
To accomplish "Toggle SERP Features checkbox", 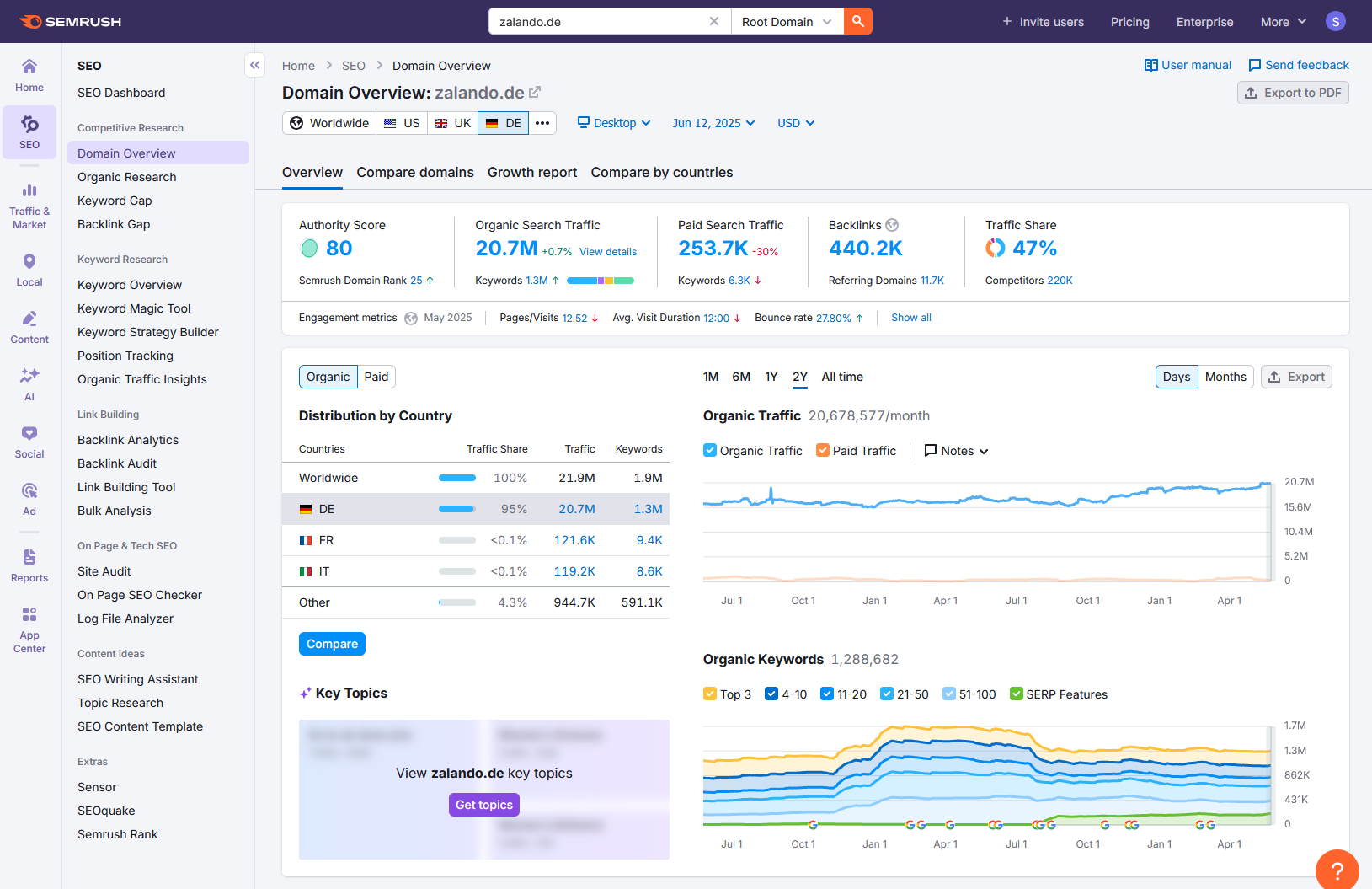I will click(x=1017, y=694).
